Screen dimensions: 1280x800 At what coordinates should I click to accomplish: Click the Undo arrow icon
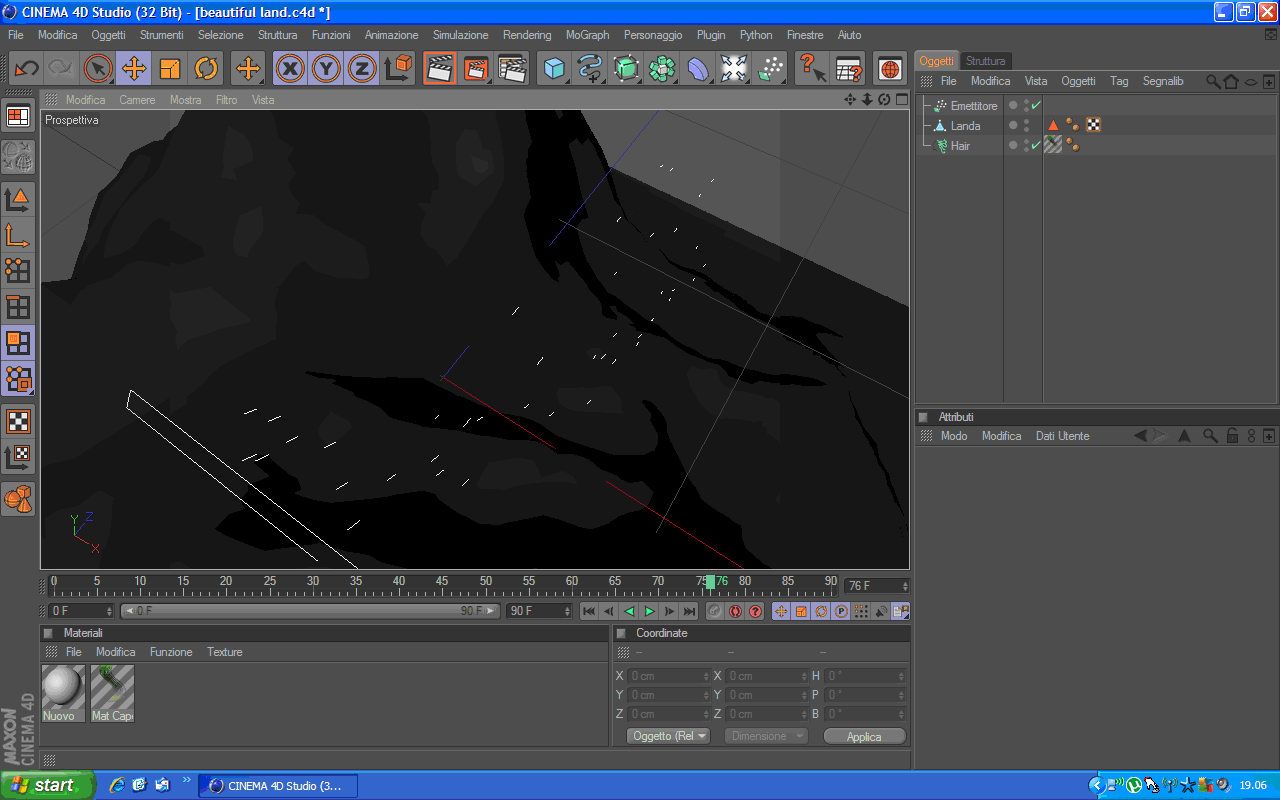tap(26, 68)
